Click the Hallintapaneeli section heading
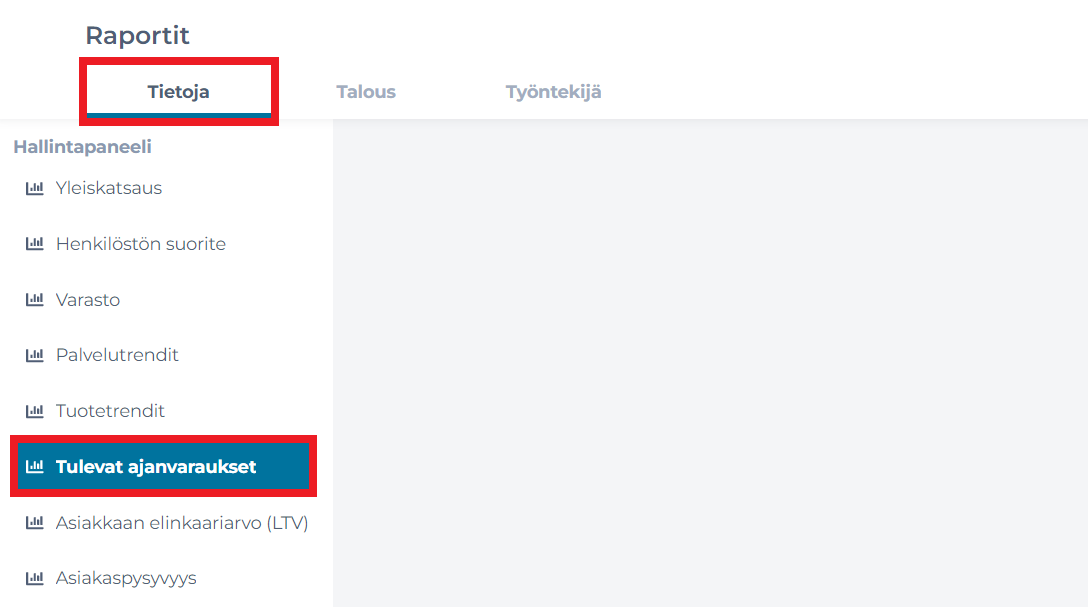 tap(83, 147)
